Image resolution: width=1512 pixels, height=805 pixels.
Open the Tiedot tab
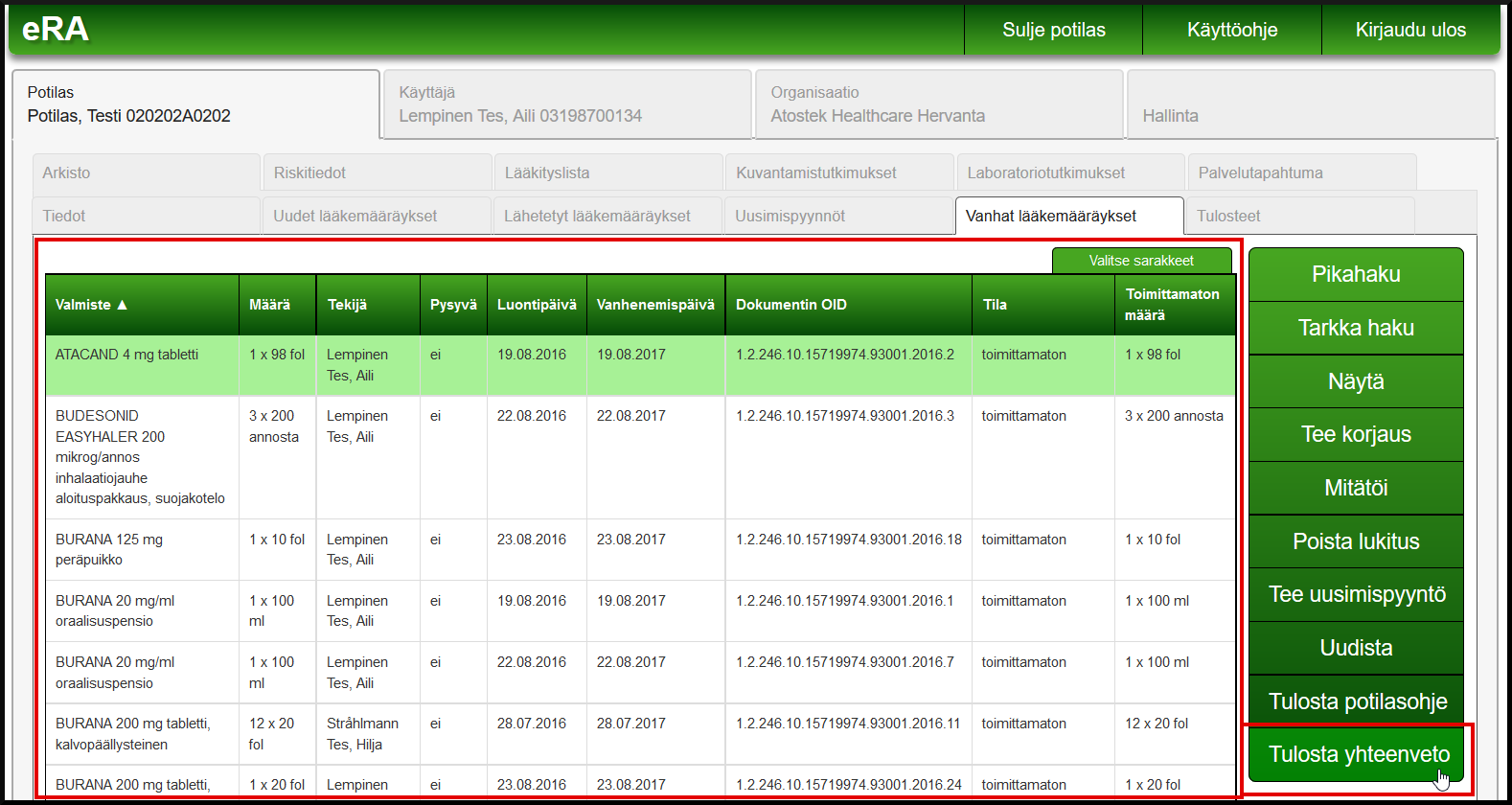146,216
